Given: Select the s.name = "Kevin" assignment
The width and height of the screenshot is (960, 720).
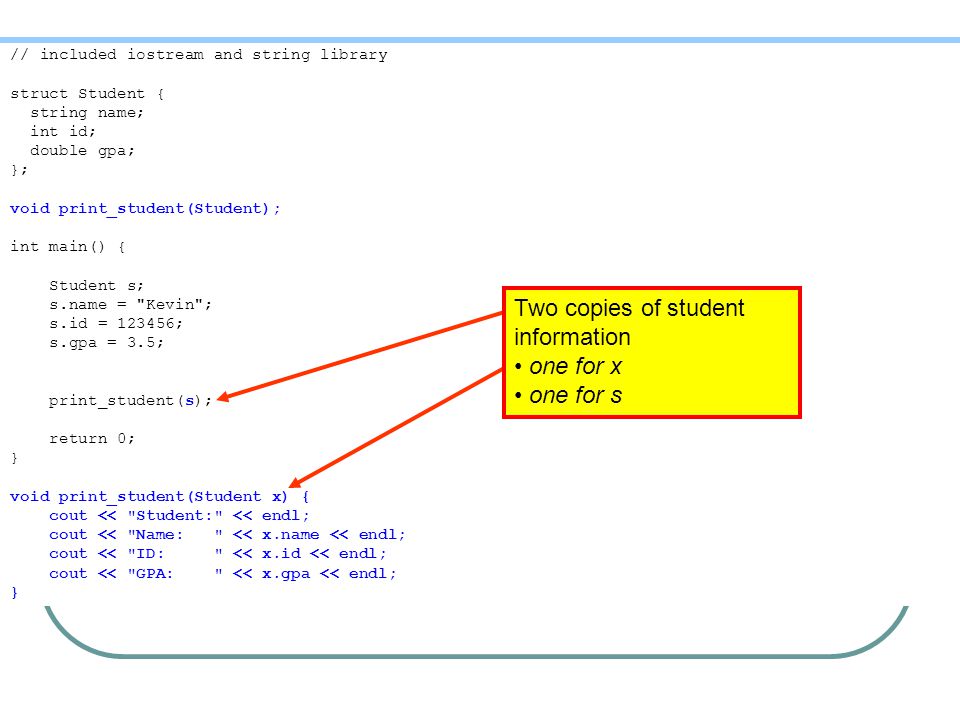Looking at the screenshot, I should tap(130, 304).
